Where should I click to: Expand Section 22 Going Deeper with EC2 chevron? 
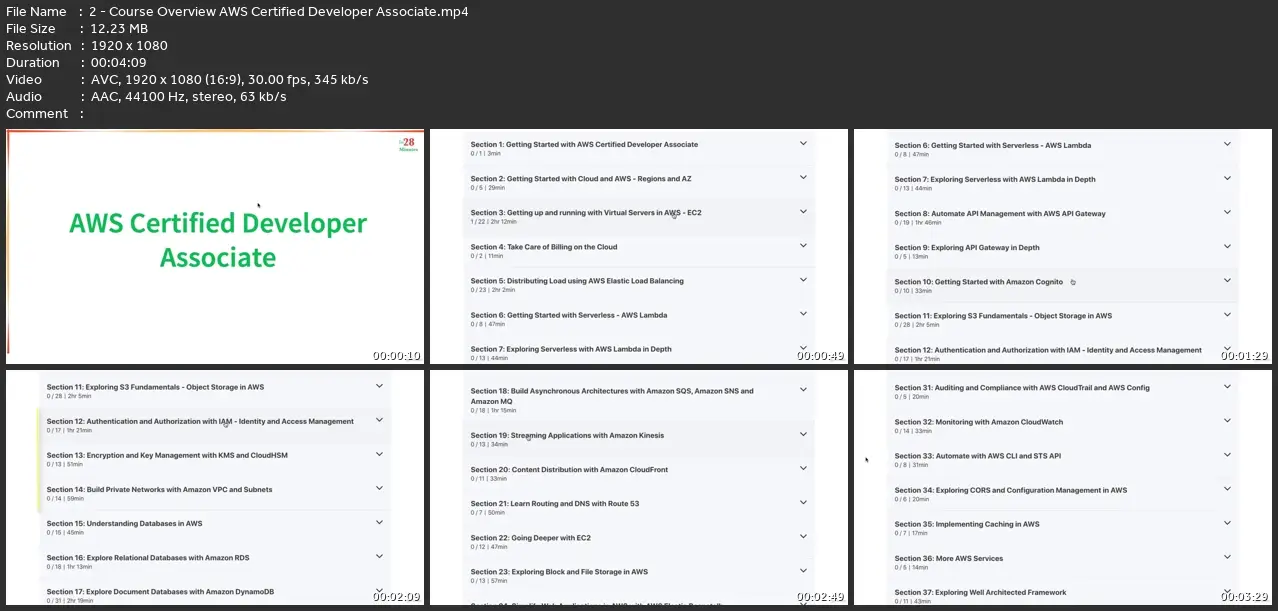click(803, 537)
